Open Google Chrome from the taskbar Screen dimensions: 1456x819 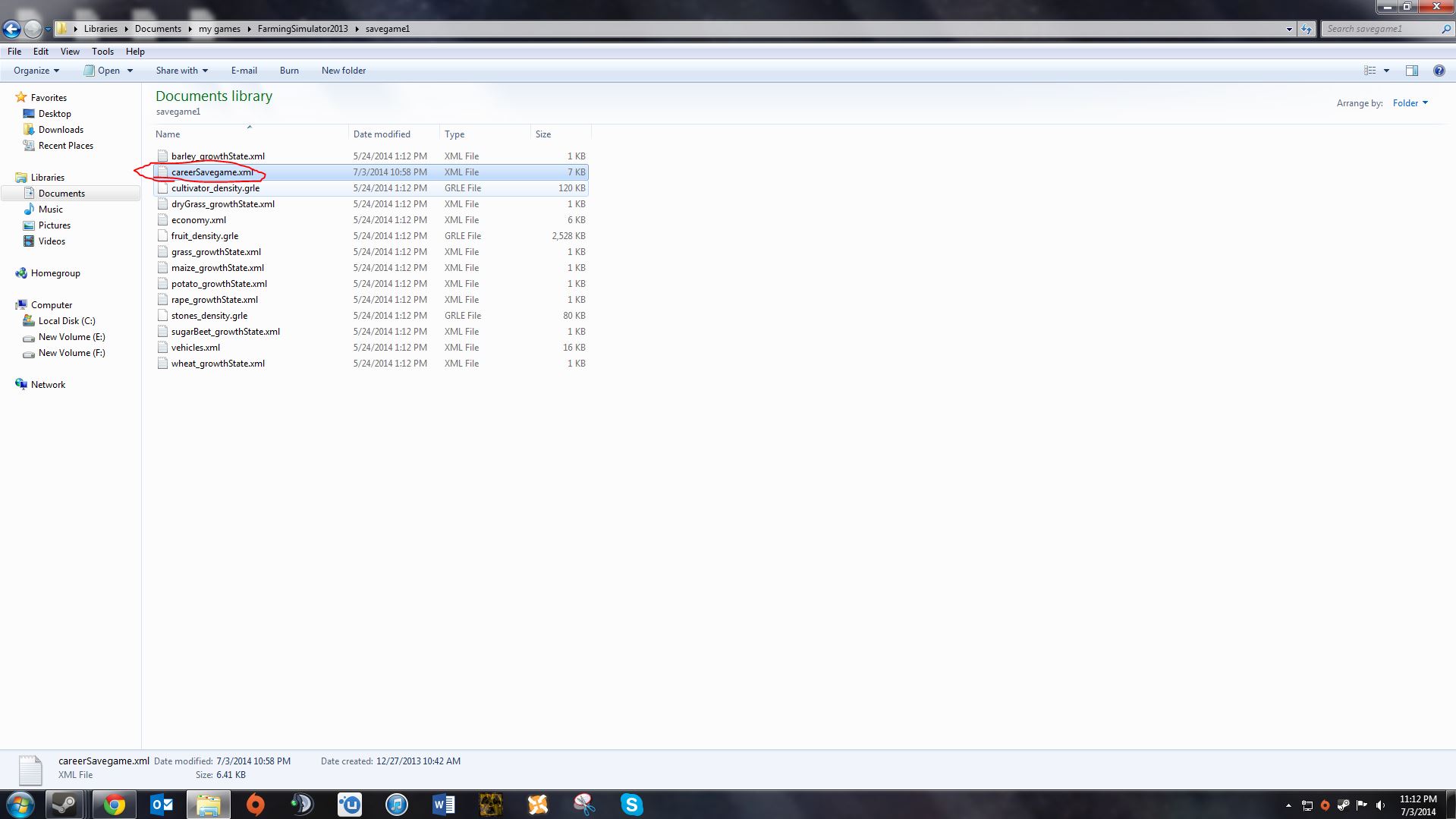pos(115,804)
